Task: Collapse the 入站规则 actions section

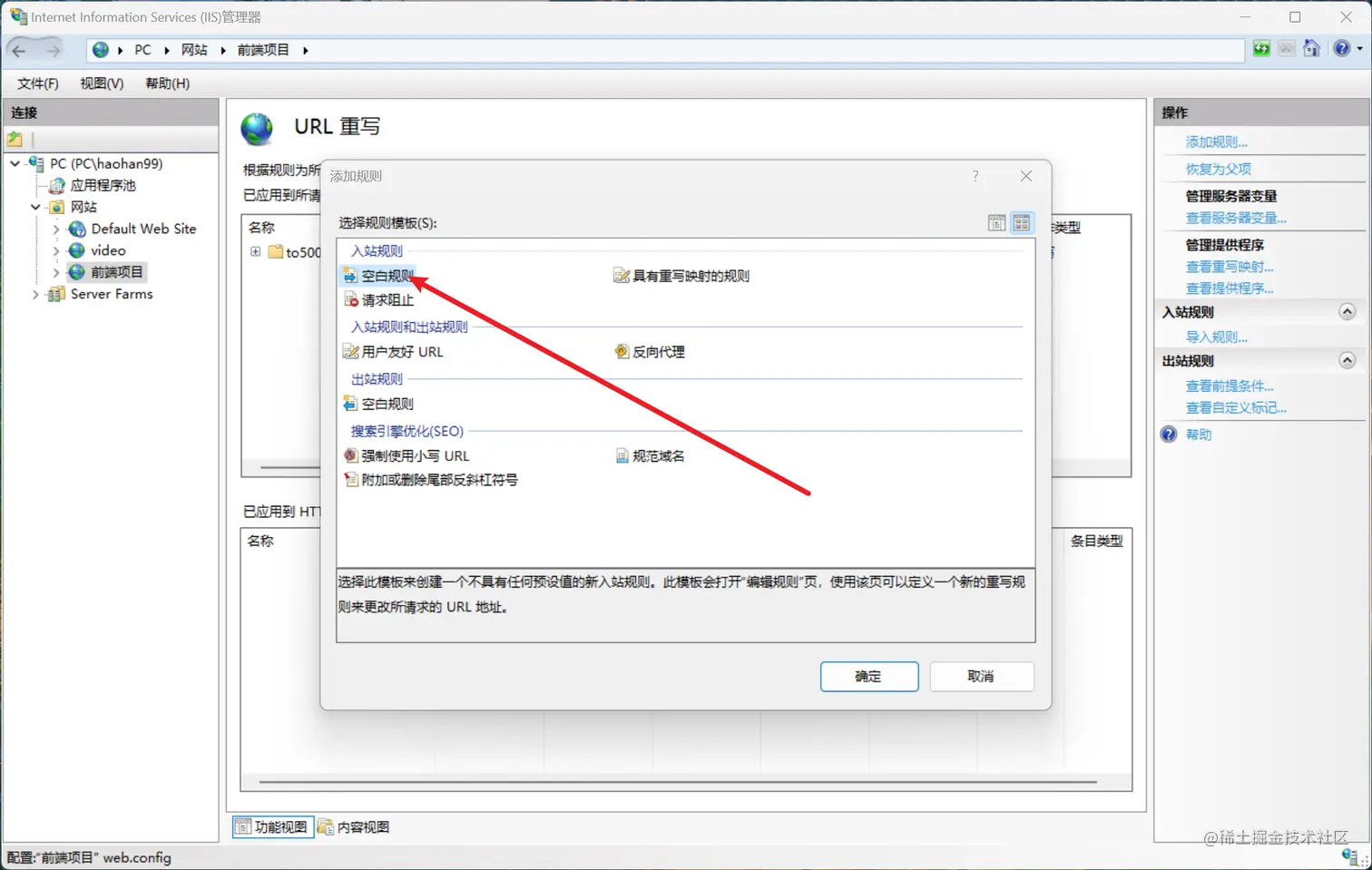Action: (1347, 311)
